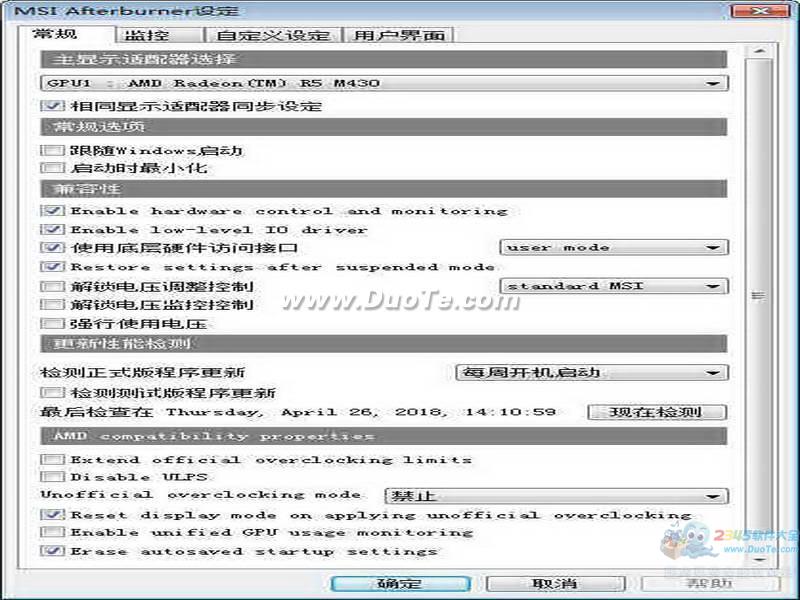Viewport: 800px width, 600px height.
Task: Open Unofficial overclocking mode 禁止 dropdown
Action: (x=556, y=496)
